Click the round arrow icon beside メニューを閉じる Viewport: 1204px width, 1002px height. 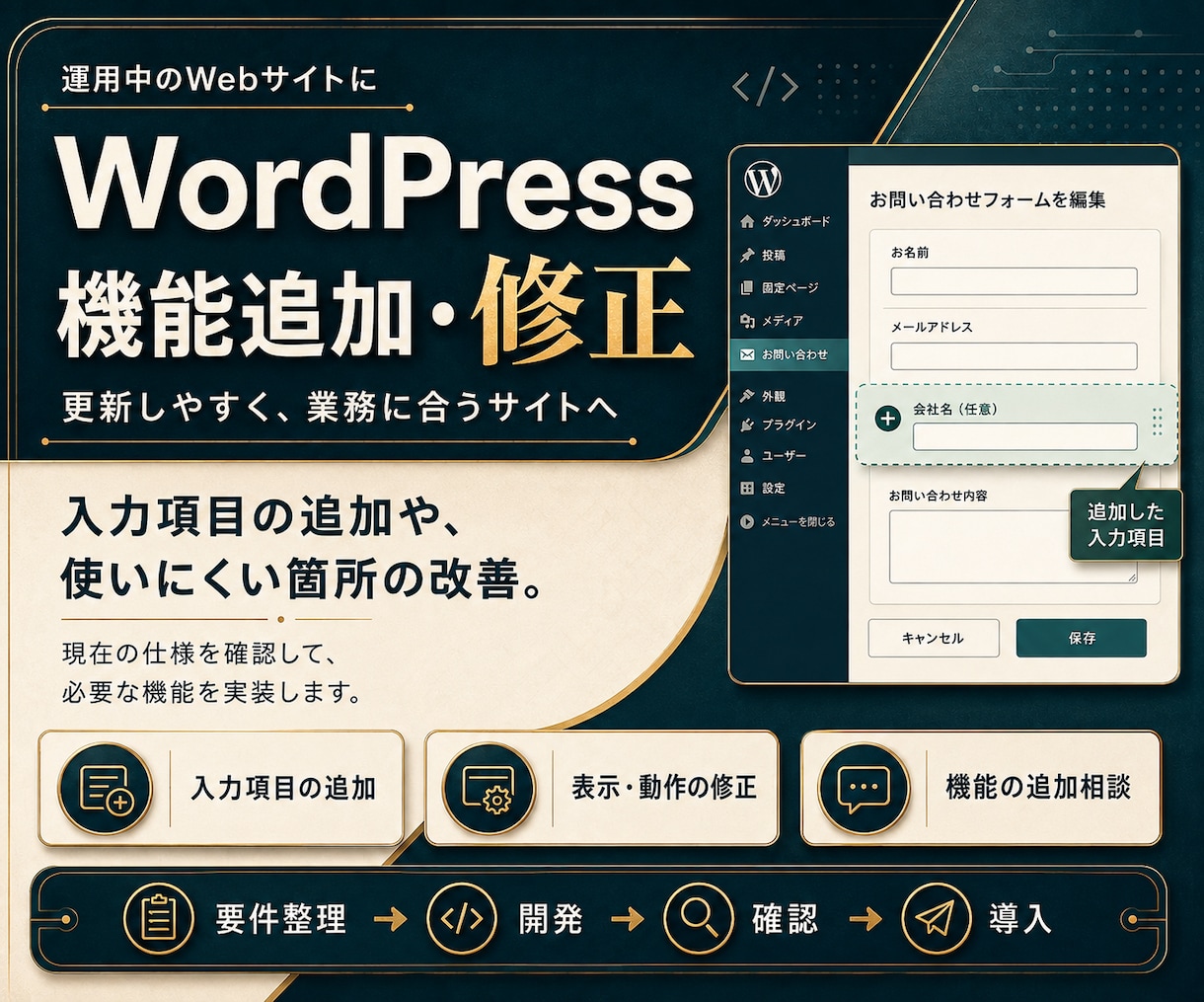pos(747,521)
